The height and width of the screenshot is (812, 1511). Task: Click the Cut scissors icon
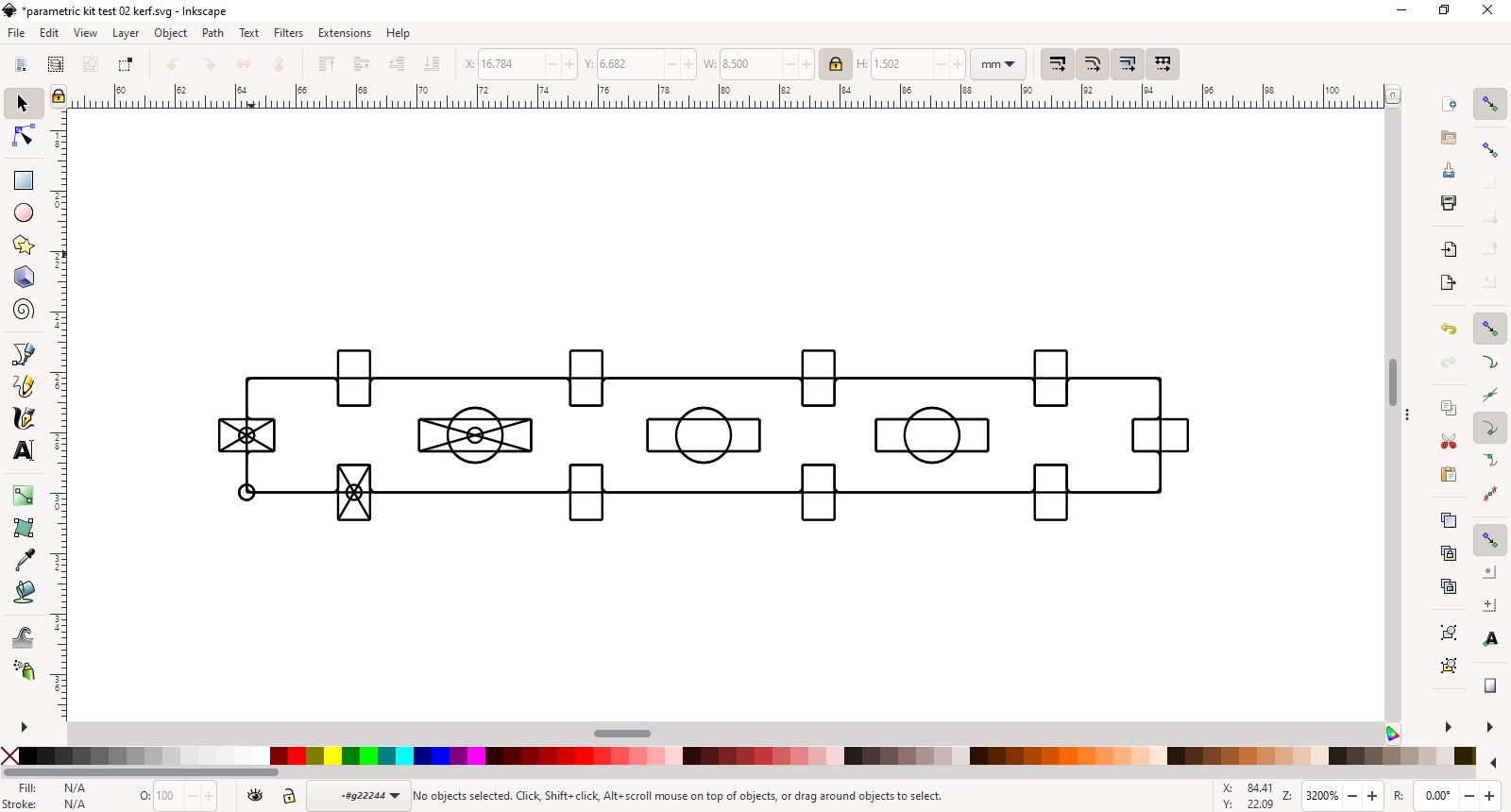[1449, 441]
